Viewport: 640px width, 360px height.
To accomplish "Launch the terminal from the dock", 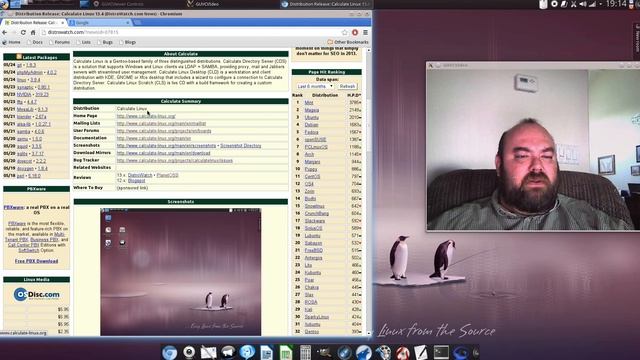I will [x=441, y=352].
